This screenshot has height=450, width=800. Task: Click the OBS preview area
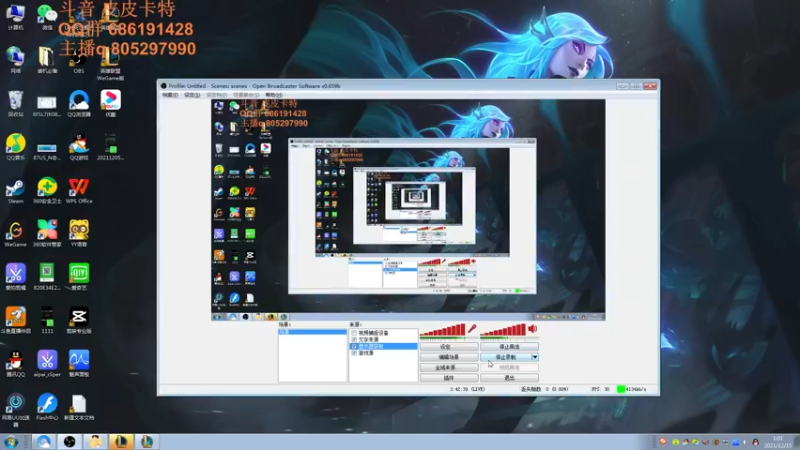[408, 210]
